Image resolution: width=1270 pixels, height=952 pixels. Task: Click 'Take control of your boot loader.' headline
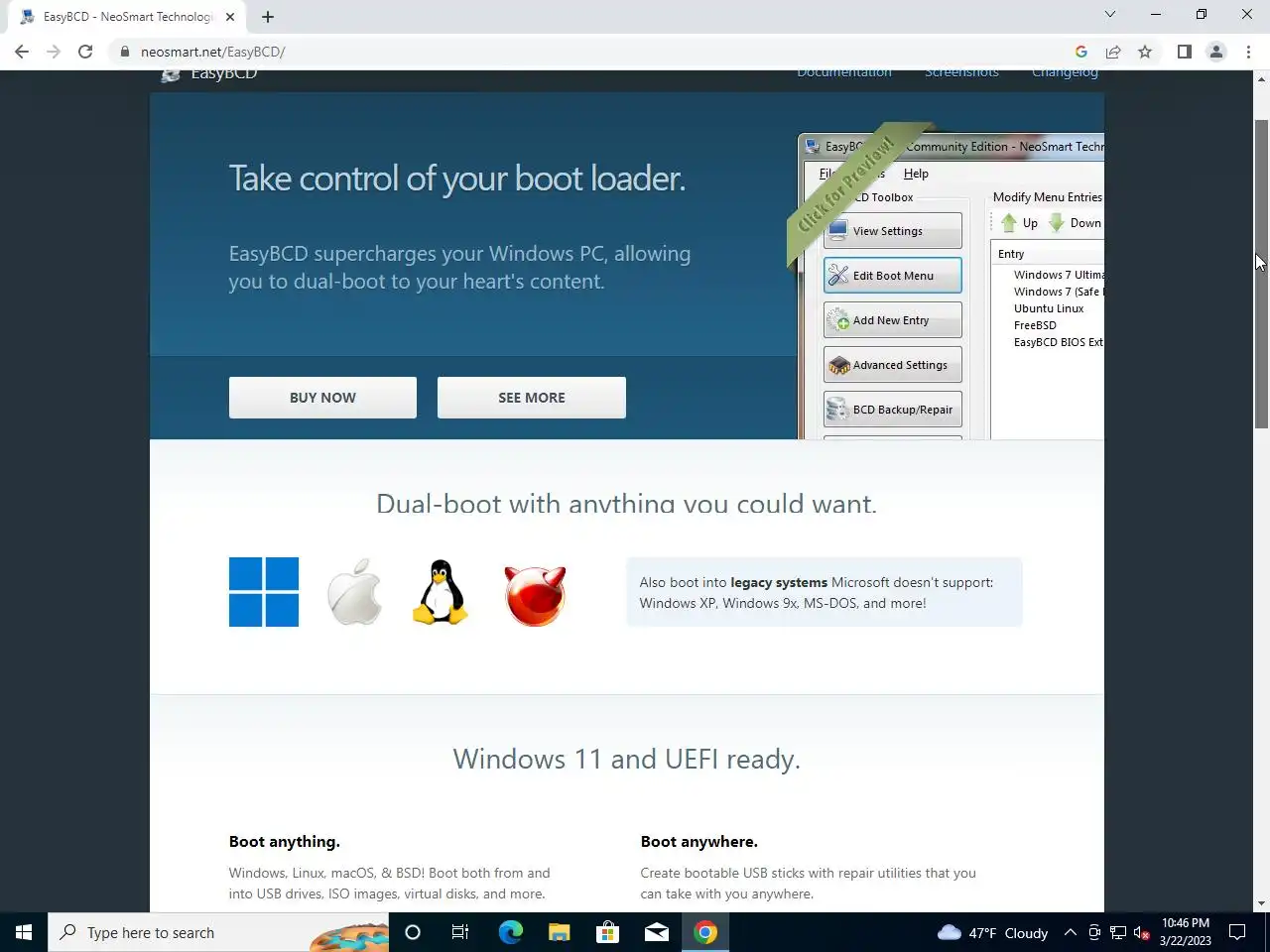[457, 178]
